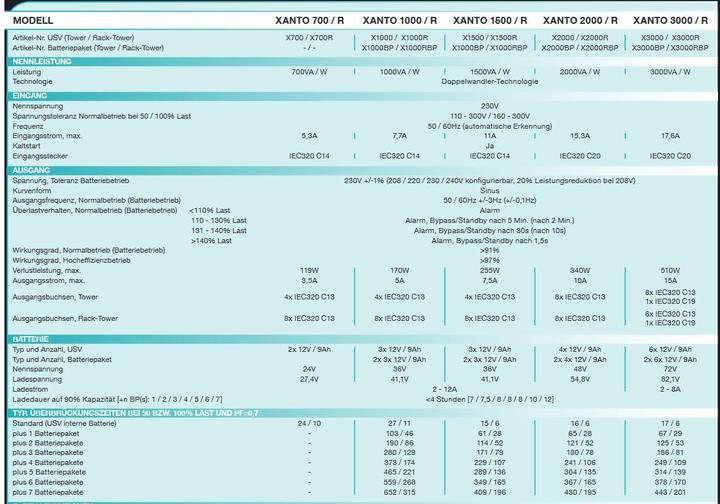Select the nominal voltage "72V"
720x504 pixels.
point(670,369)
